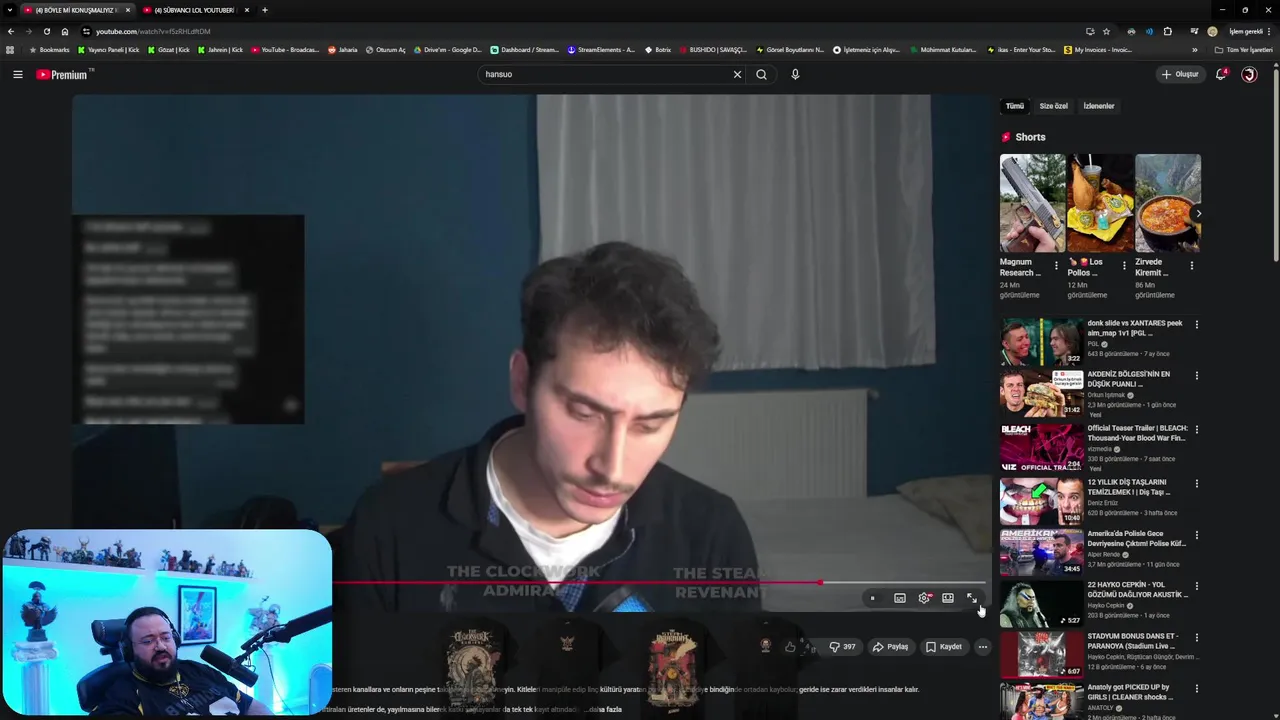Viewport: 1280px width, 720px height.
Task: Start voice search with microphone icon
Action: pyautogui.click(x=795, y=74)
